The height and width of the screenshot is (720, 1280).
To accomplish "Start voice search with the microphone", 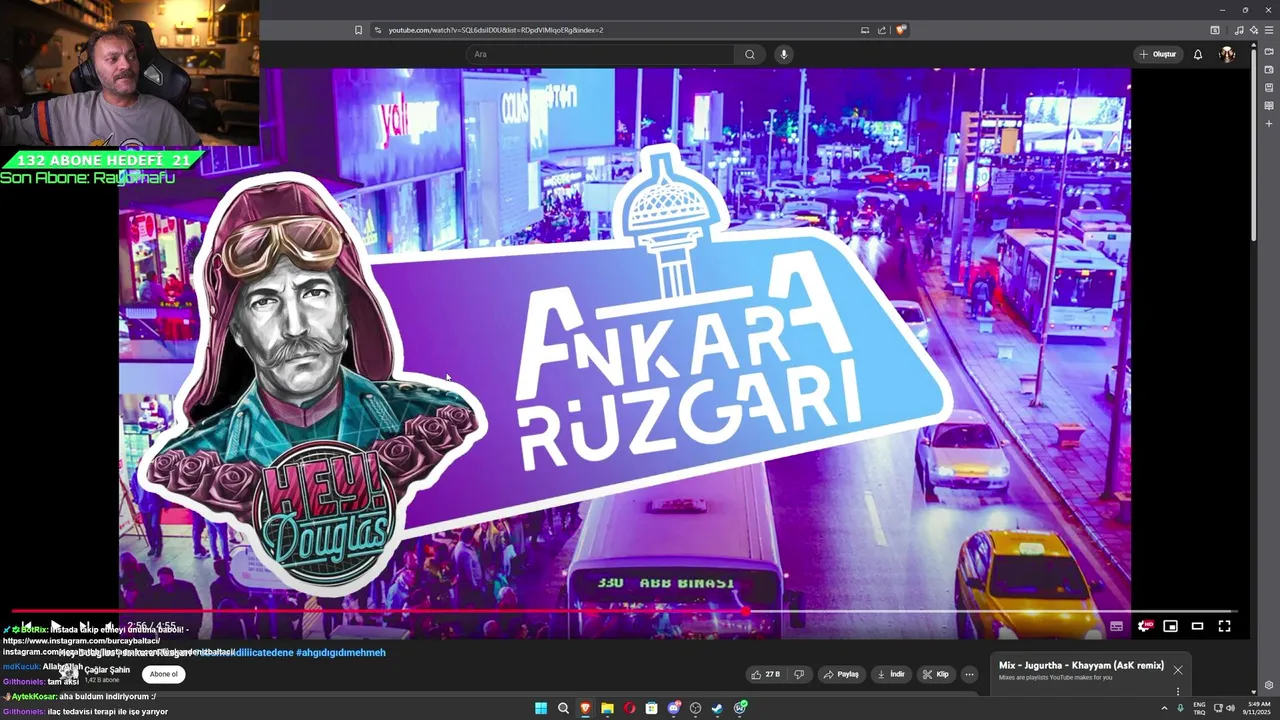I will [784, 54].
